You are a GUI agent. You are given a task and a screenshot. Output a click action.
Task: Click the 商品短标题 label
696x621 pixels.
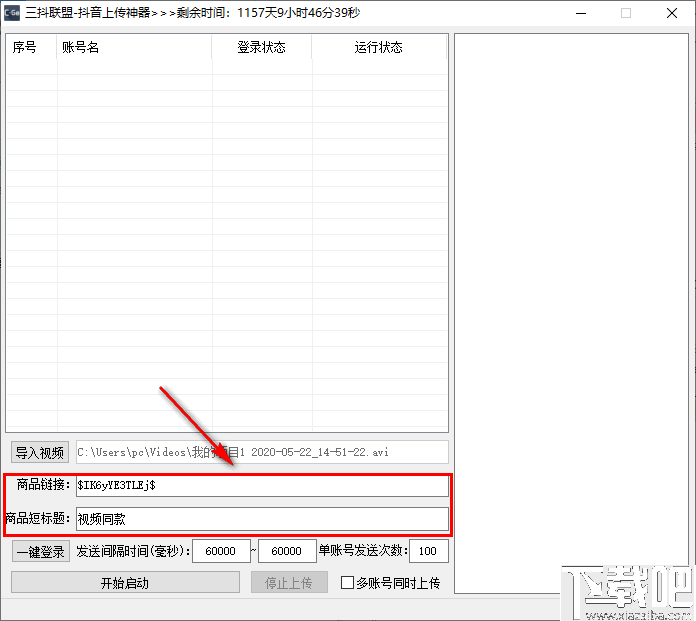37,518
